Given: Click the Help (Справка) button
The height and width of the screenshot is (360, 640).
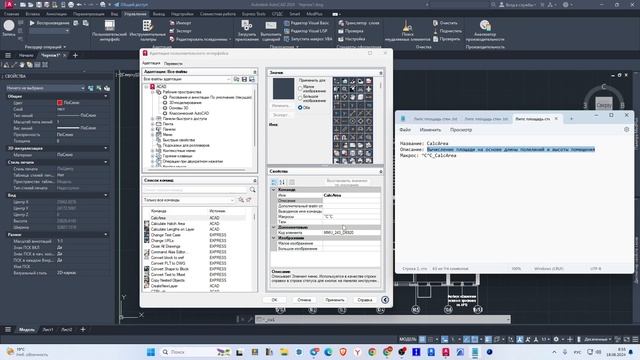Looking at the screenshot, I should 364,300.
